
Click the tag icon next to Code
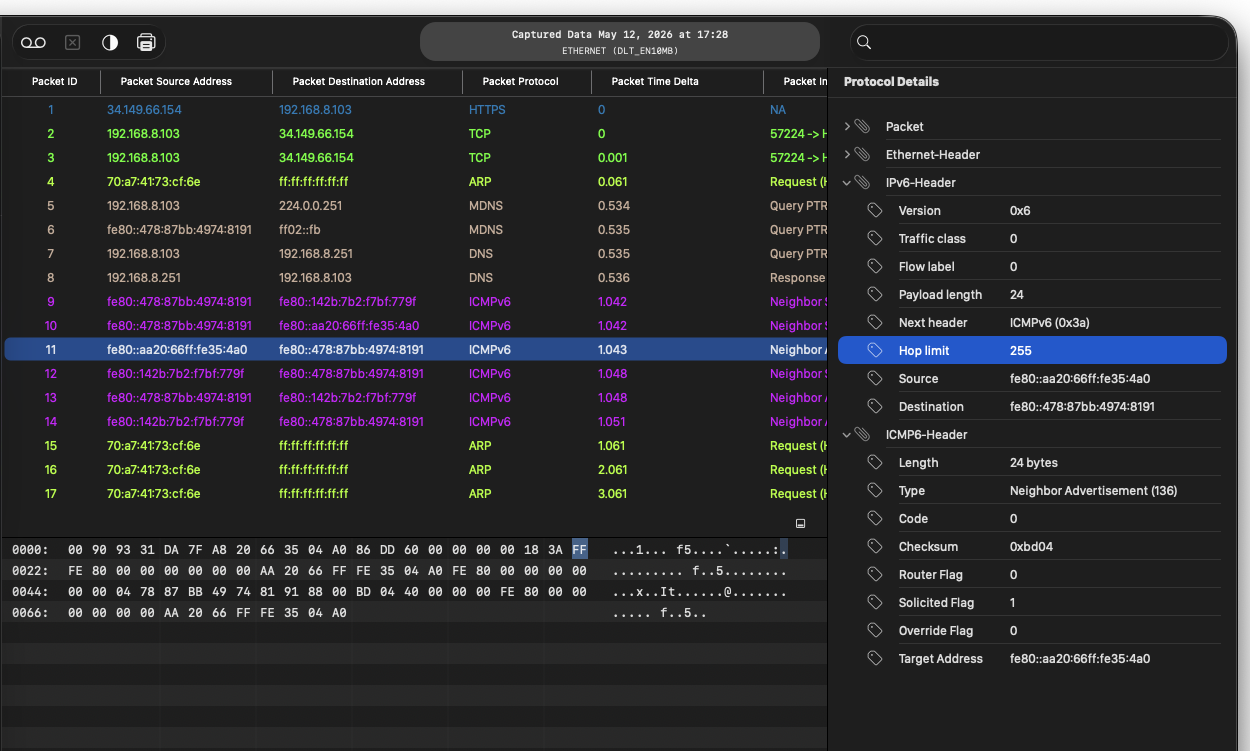[875, 519]
